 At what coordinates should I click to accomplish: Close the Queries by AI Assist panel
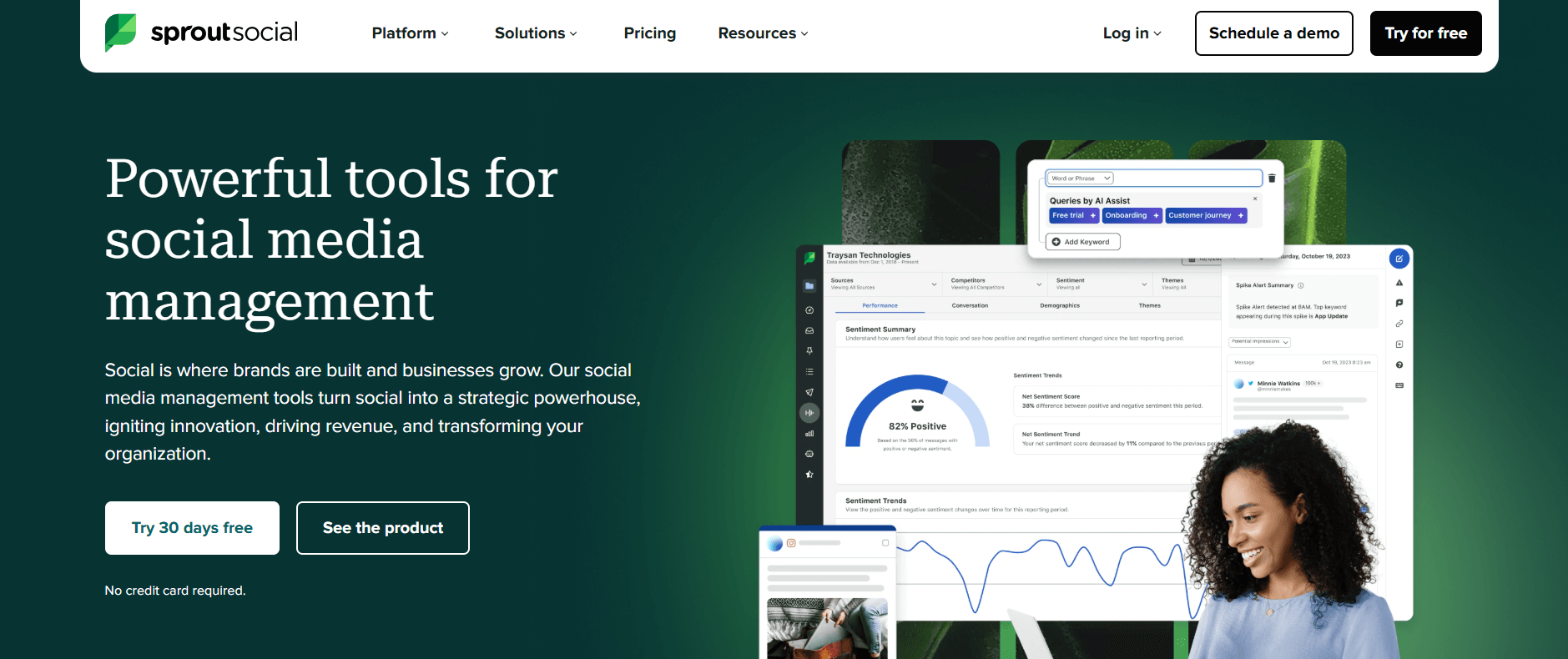pos(1255,199)
